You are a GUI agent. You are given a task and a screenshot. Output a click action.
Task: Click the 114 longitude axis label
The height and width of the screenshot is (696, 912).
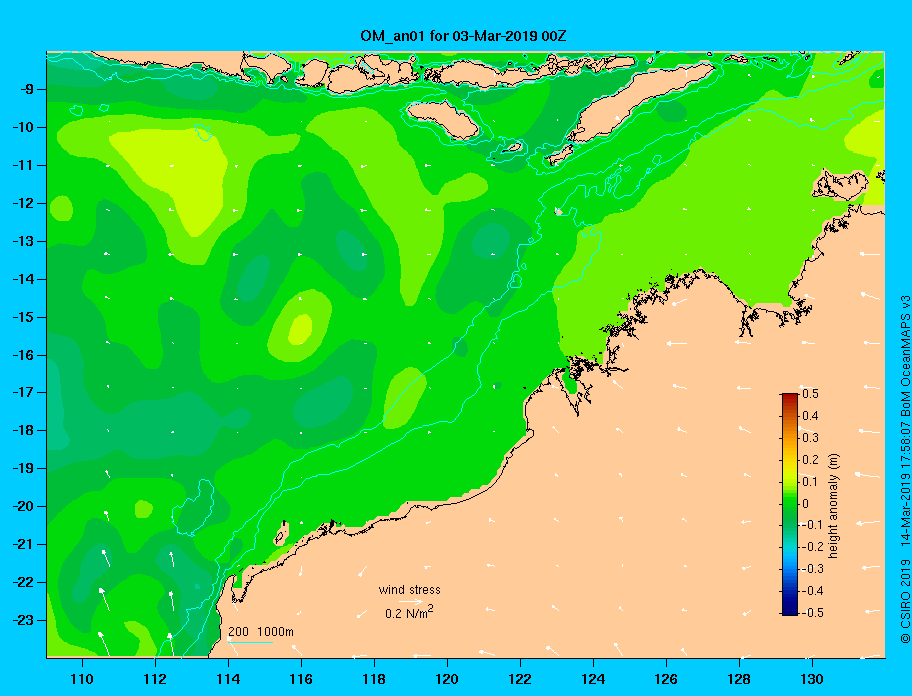(228, 679)
